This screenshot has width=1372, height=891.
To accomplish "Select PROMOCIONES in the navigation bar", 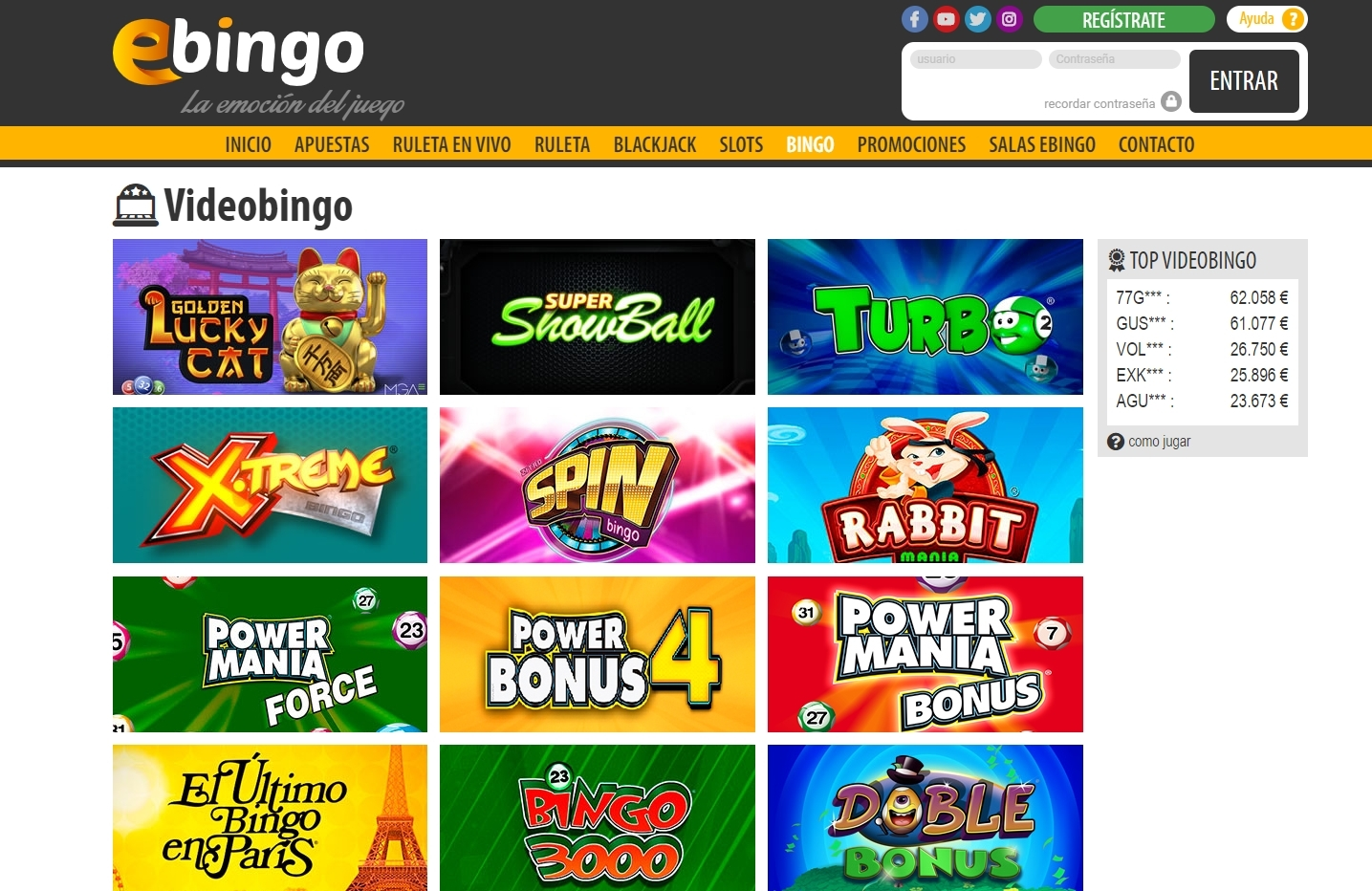I will click(x=911, y=144).
